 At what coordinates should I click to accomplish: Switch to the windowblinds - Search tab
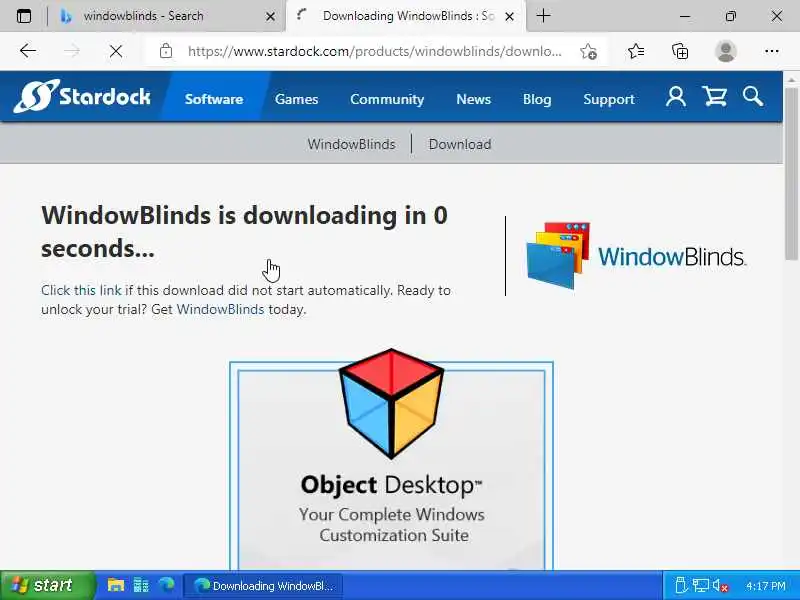pyautogui.click(x=167, y=16)
